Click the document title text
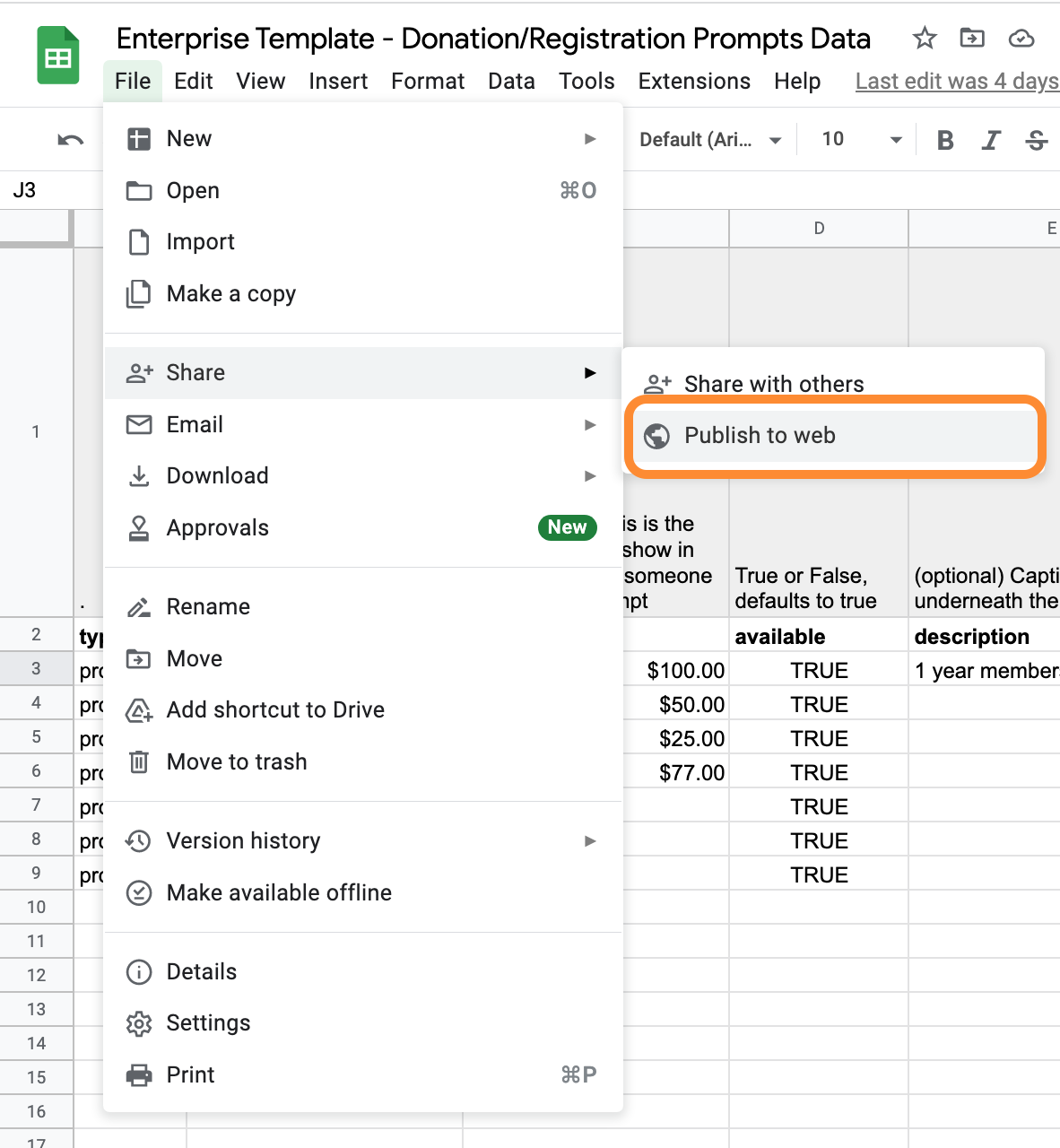This screenshot has height=1148, width=1060. (x=493, y=39)
